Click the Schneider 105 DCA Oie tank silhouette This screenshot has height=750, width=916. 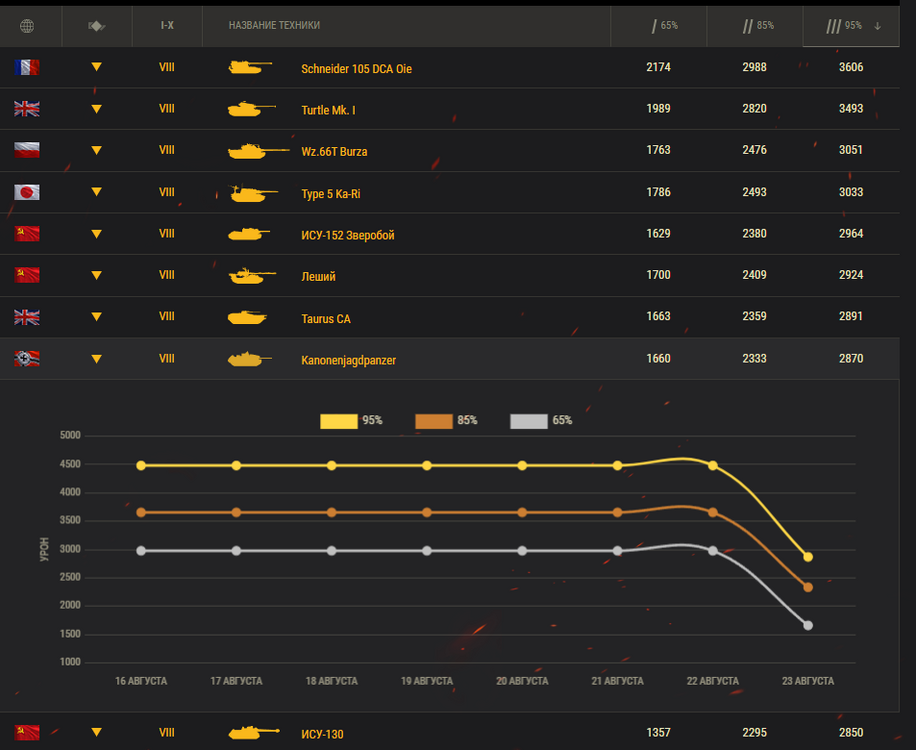point(249,67)
